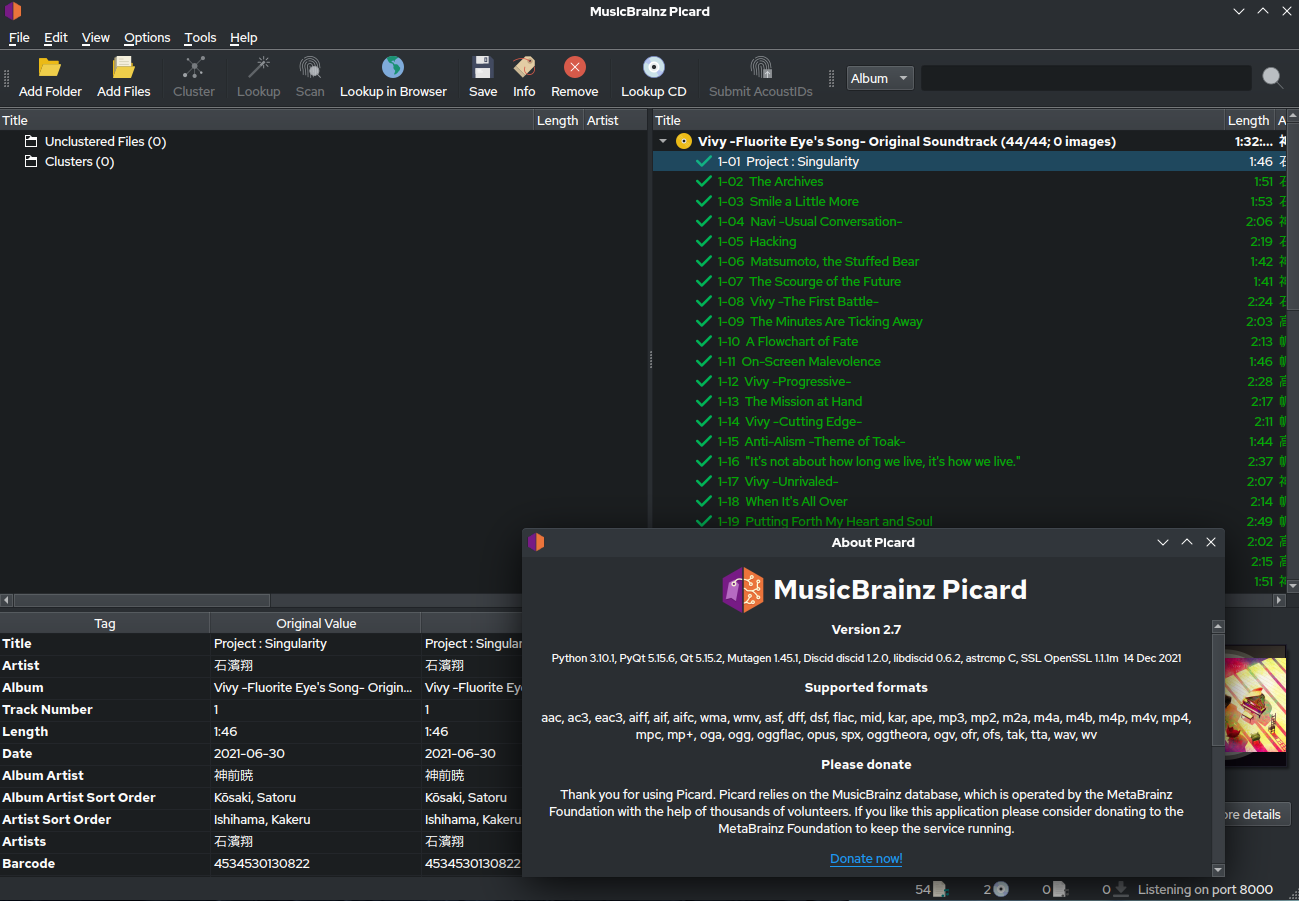The height and width of the screenshot is (901, 1299).
Task: Click the Donate now! link
Action: click(x=866, y=858)
